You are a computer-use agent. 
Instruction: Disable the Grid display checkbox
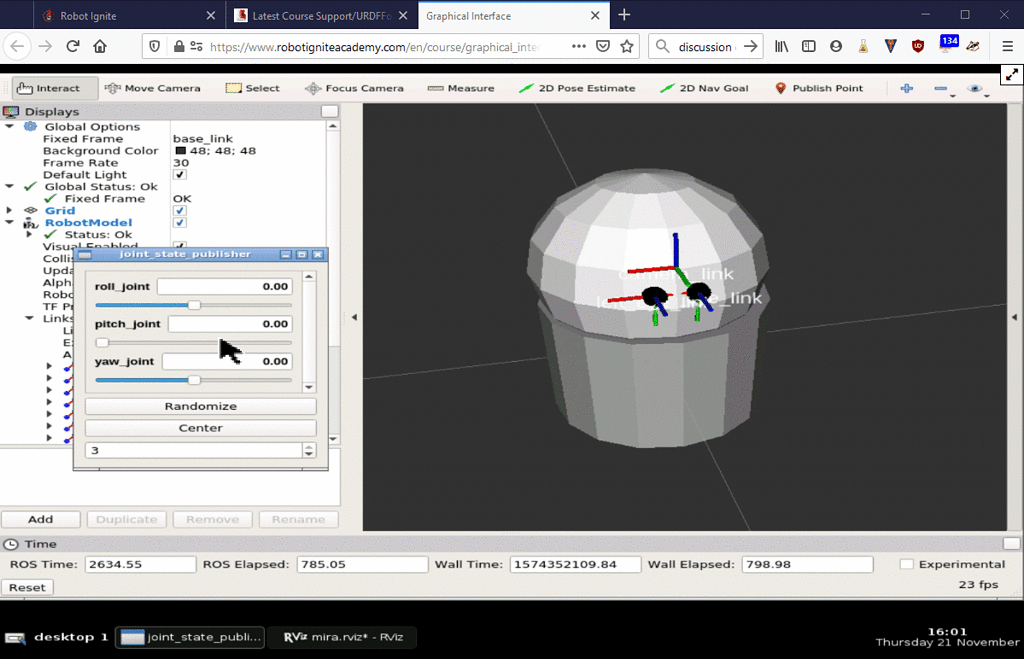(180, 210)
